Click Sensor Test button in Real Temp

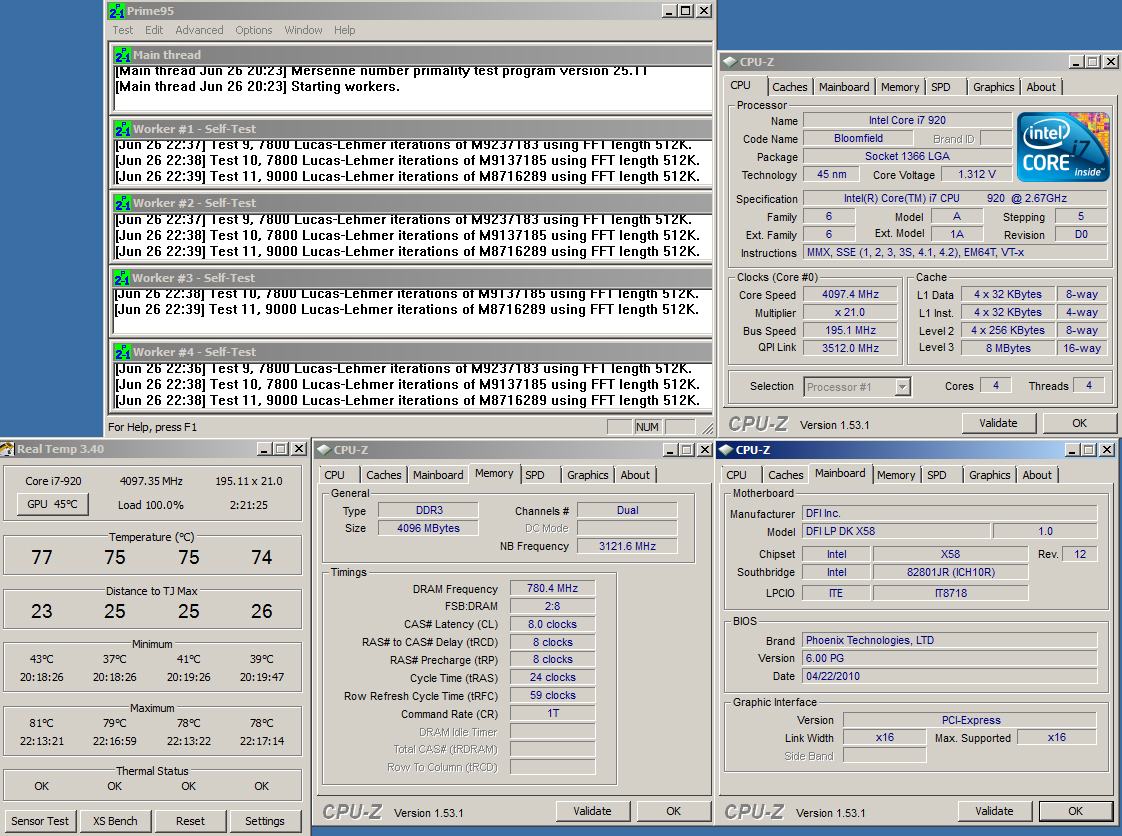click(x=40, y=821)
